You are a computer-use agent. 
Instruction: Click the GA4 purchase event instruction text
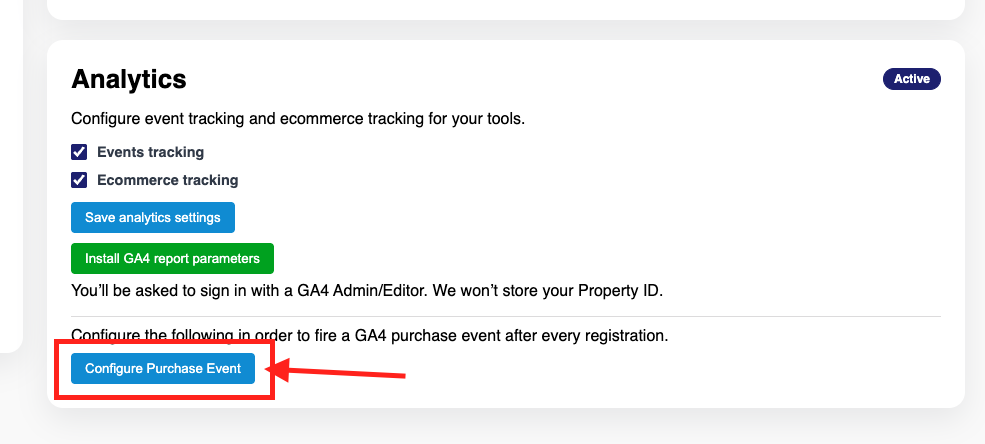click(369, 335)
